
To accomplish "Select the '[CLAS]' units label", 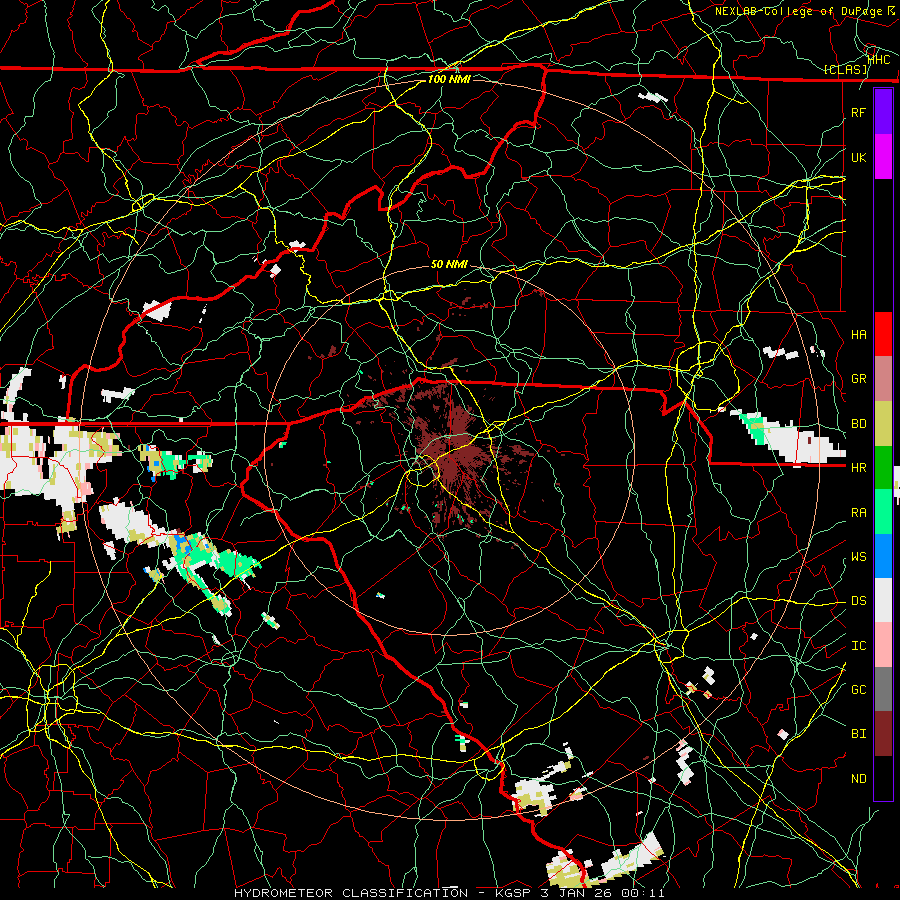I will click(x=845, y=69).
